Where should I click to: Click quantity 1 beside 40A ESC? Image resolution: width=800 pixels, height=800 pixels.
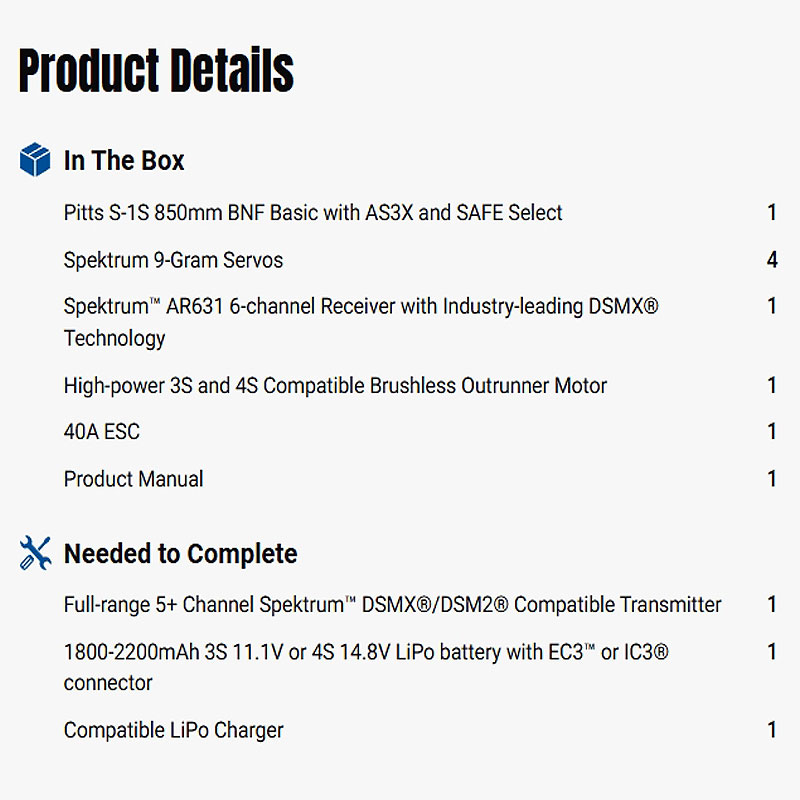point(772,432)
